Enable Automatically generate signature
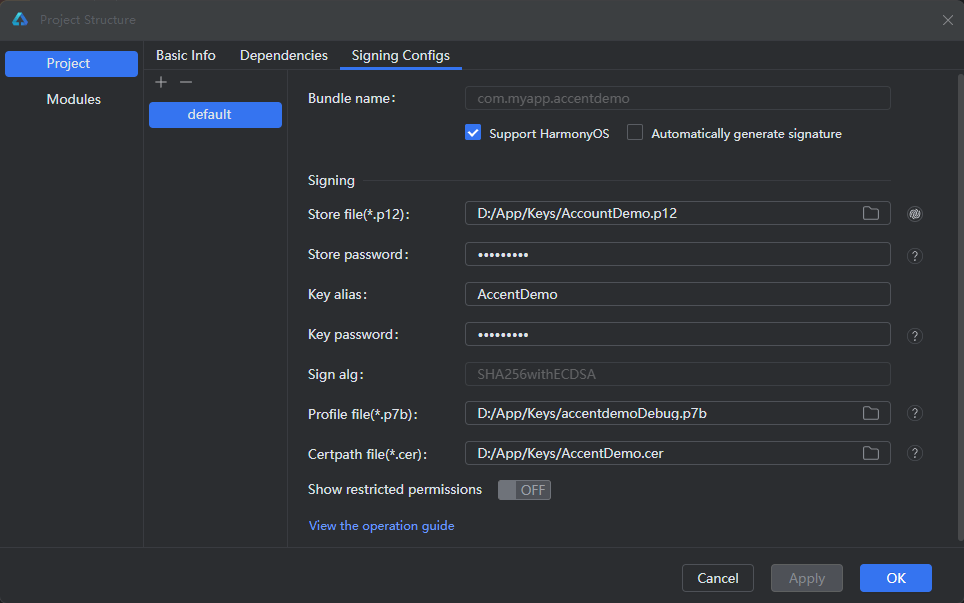This screenshot has height=603, width=964. [x=635, y=133]
